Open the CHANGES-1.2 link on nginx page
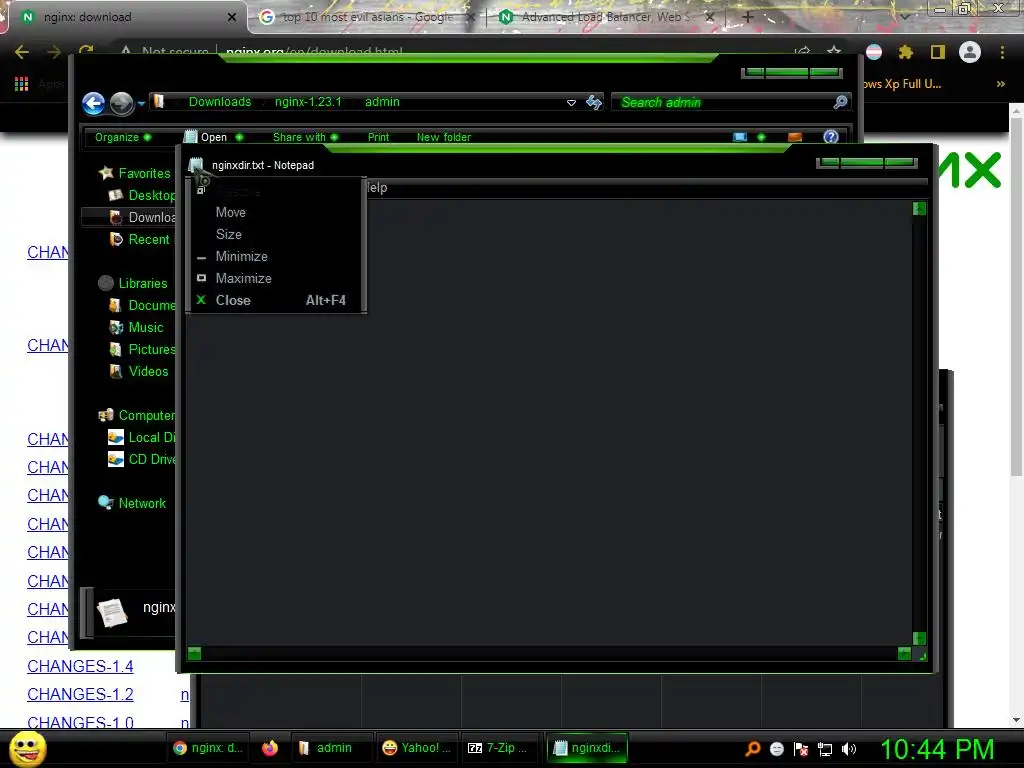This screenshot has height=768, width=1024. (x=80, y=694)
